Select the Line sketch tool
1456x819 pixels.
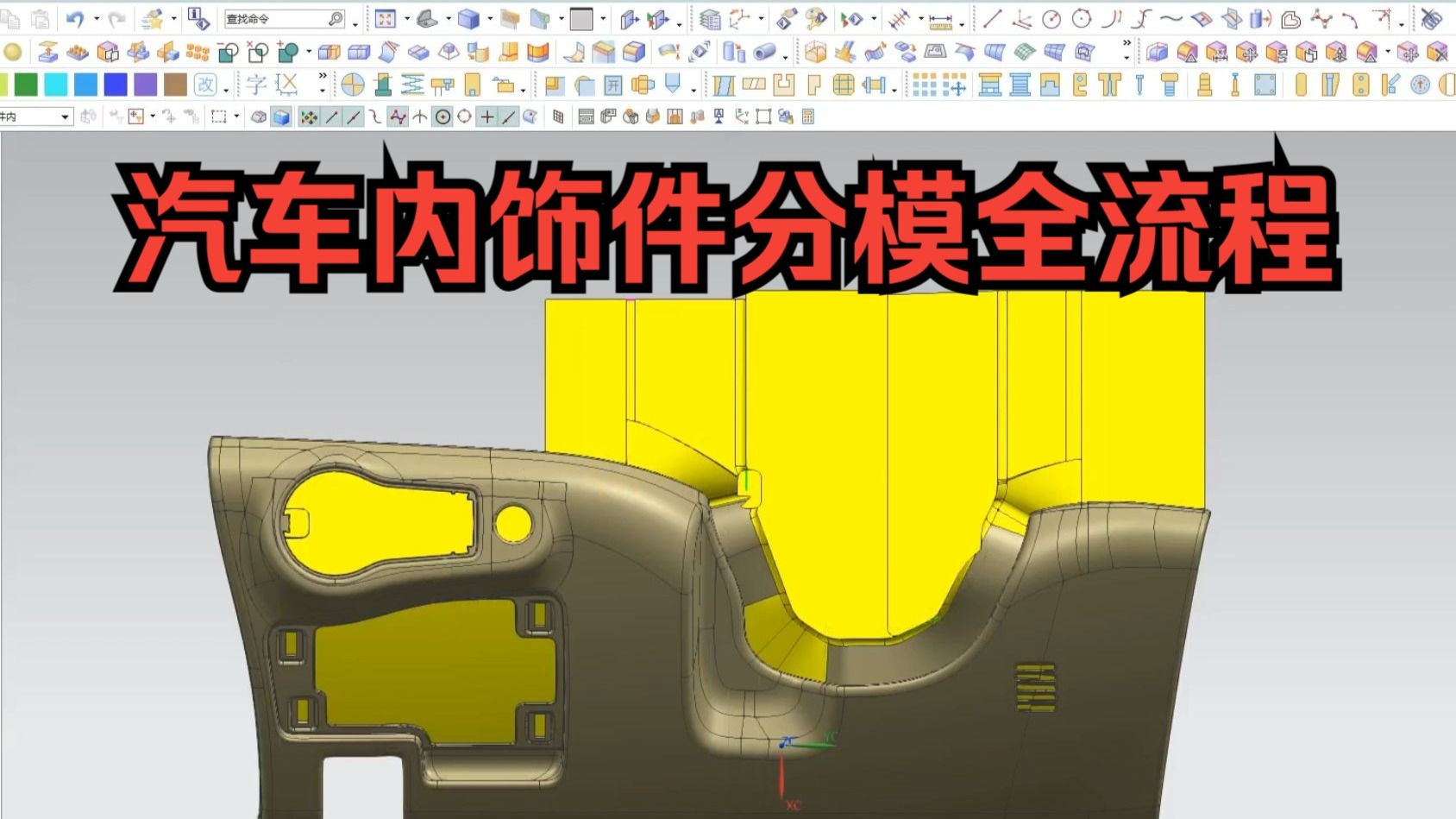point(992,18)
